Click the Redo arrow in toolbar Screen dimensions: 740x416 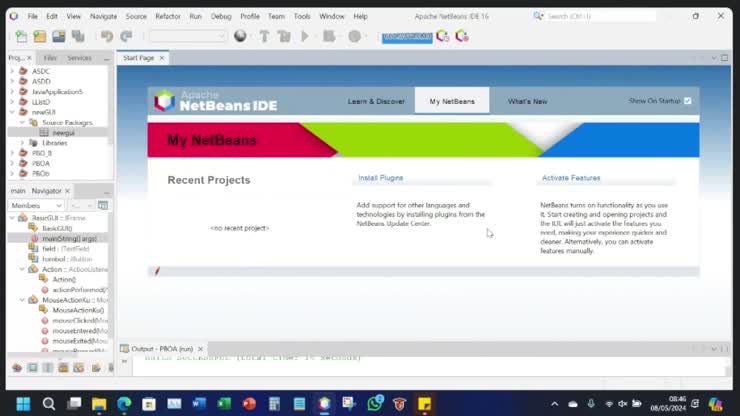(x=126, y=36)
